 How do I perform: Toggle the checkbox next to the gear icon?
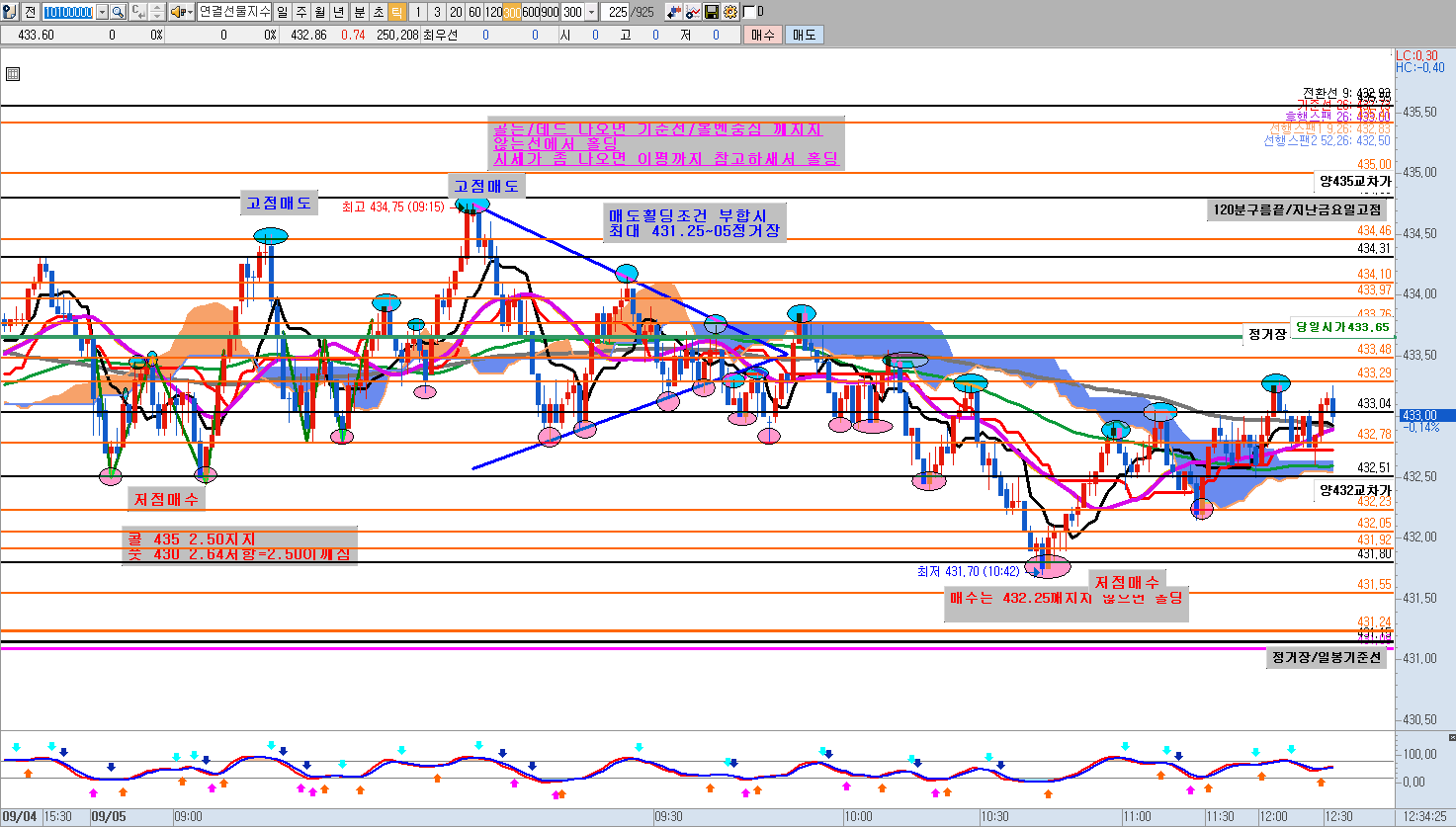click(x=748, y=12)
